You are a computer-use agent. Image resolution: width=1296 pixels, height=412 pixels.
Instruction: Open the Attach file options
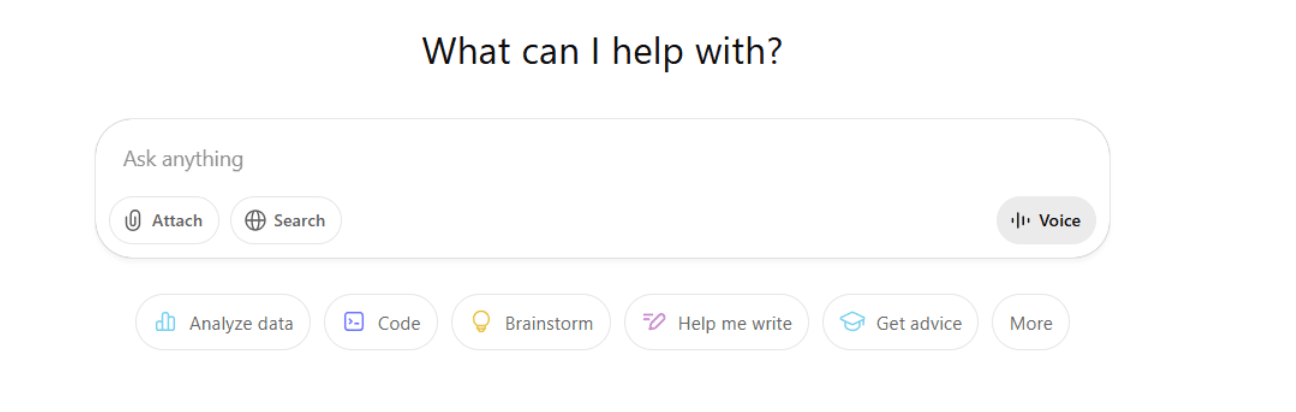tap(177, 221)
